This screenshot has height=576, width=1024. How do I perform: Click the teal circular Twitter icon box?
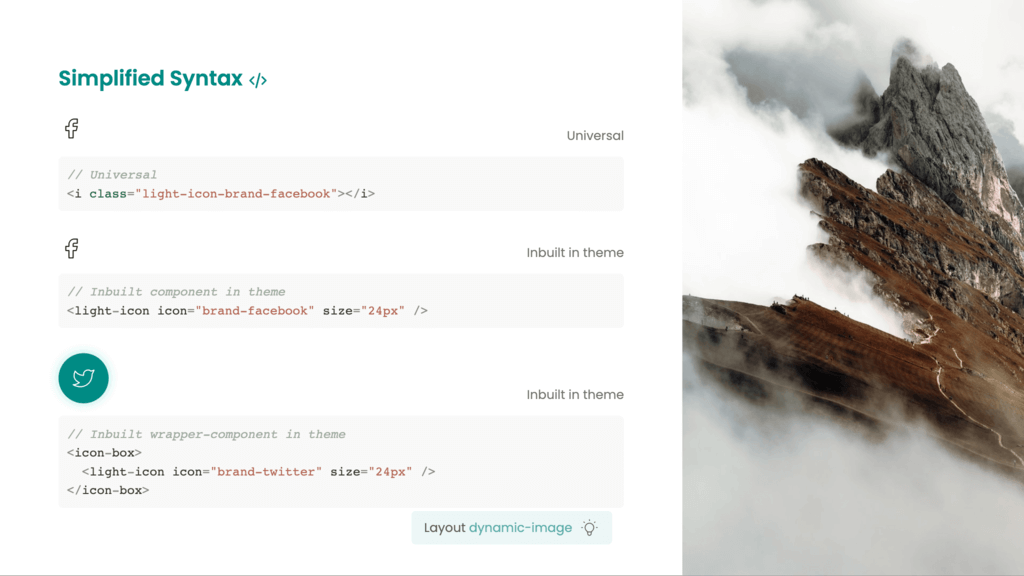(84, 378)
